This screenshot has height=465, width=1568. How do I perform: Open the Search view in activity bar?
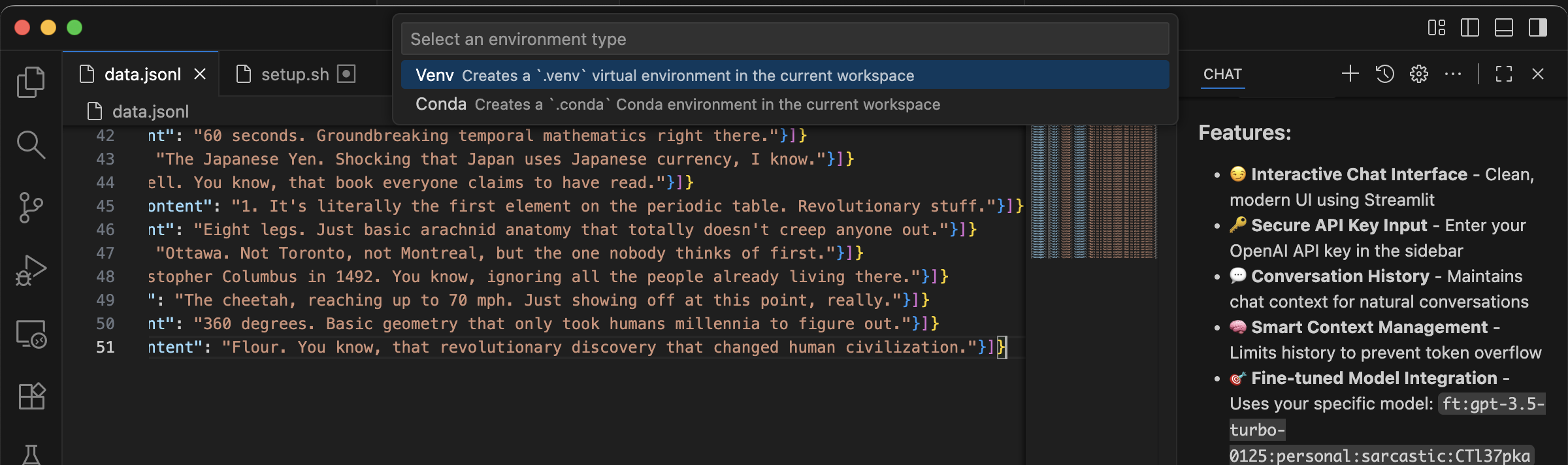(31, 144)
